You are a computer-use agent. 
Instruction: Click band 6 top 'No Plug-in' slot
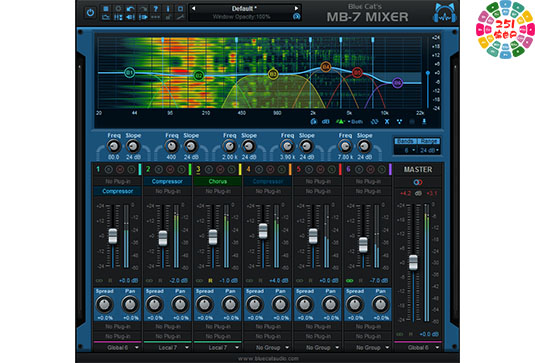click(368, 181)
